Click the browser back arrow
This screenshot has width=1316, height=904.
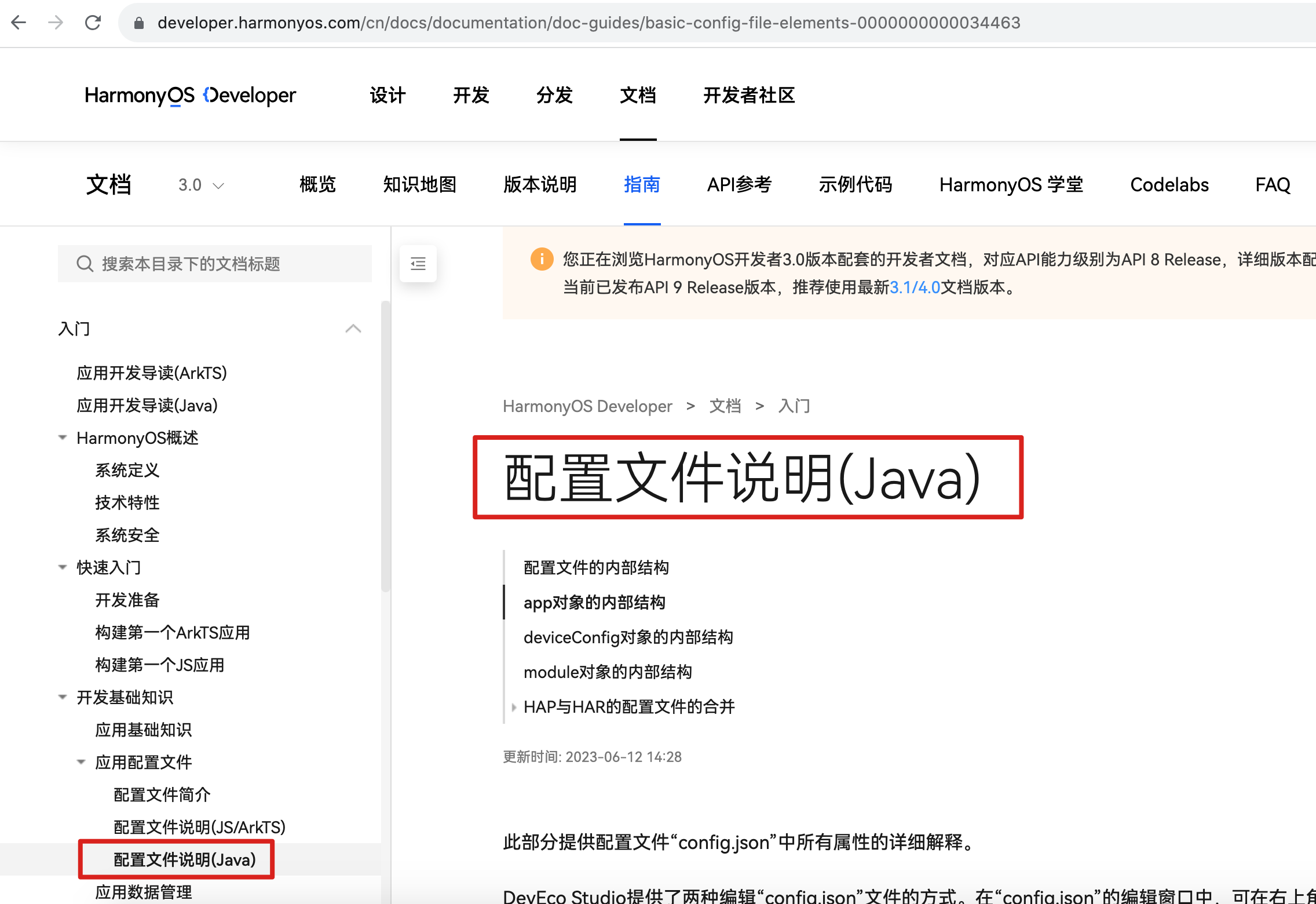[x=19, y=23]
